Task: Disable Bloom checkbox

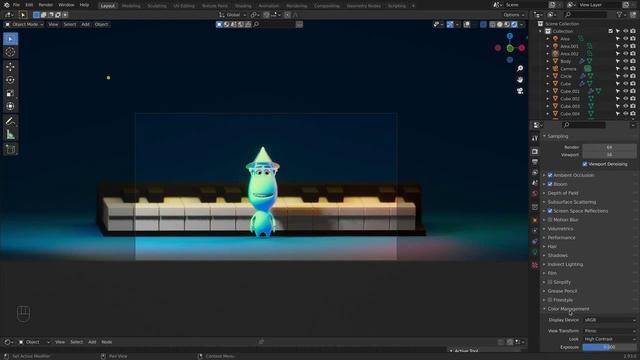Action: pos(550,184)
